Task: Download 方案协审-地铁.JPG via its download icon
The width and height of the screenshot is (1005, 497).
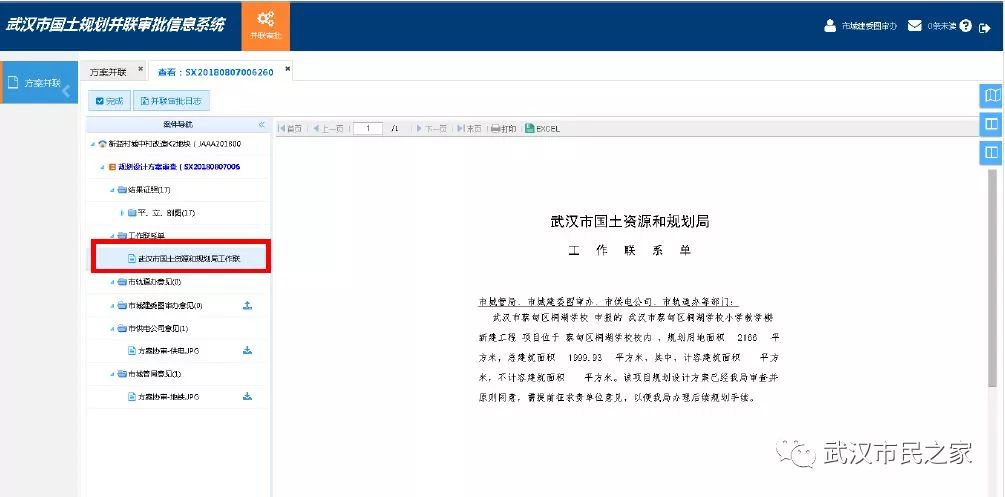Action: 248,396
